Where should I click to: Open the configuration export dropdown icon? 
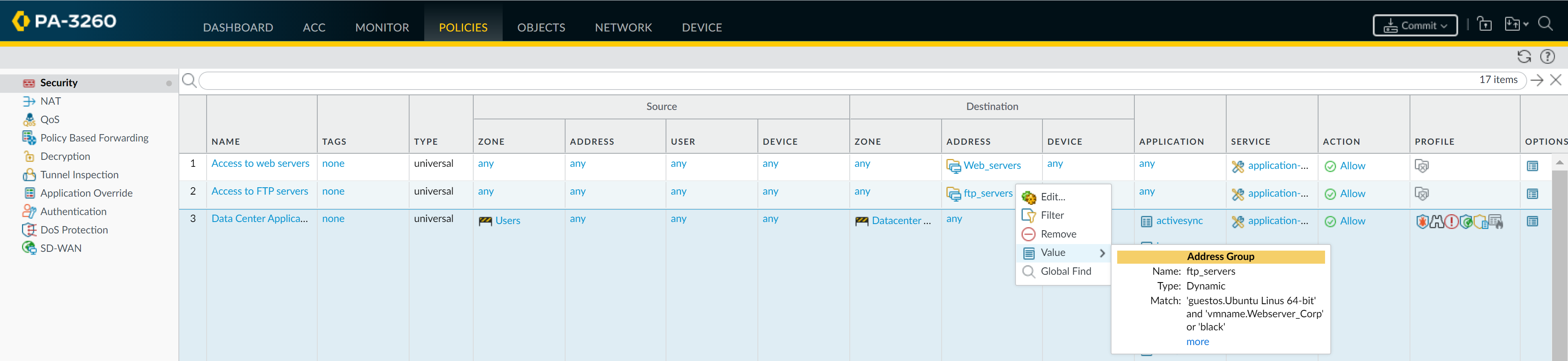tap(1516, 25)
